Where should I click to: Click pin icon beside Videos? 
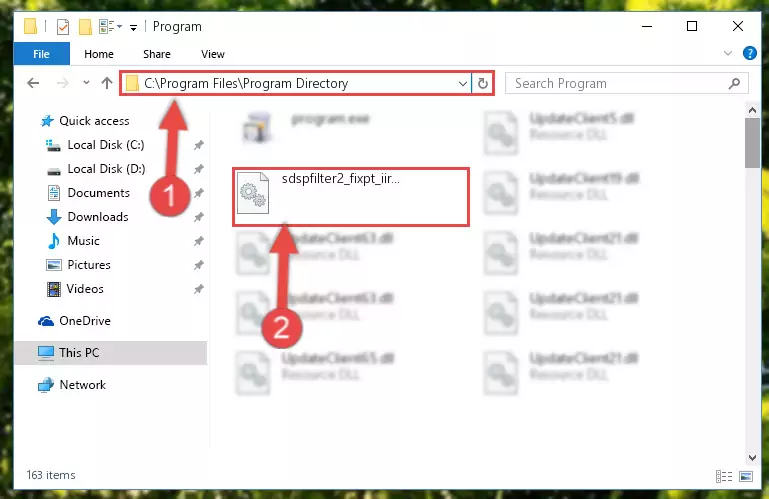click(x=198, y=289)
